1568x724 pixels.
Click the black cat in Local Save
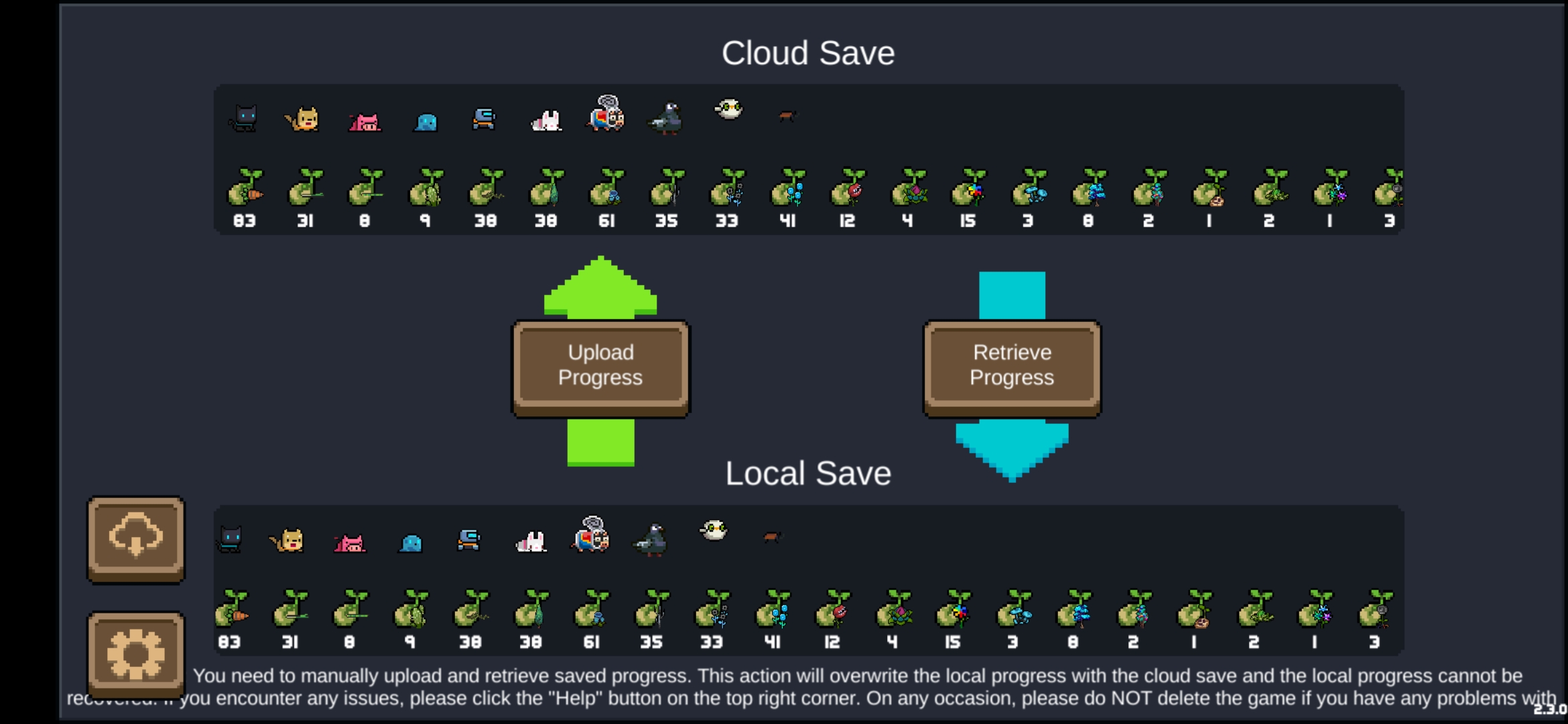229,538
